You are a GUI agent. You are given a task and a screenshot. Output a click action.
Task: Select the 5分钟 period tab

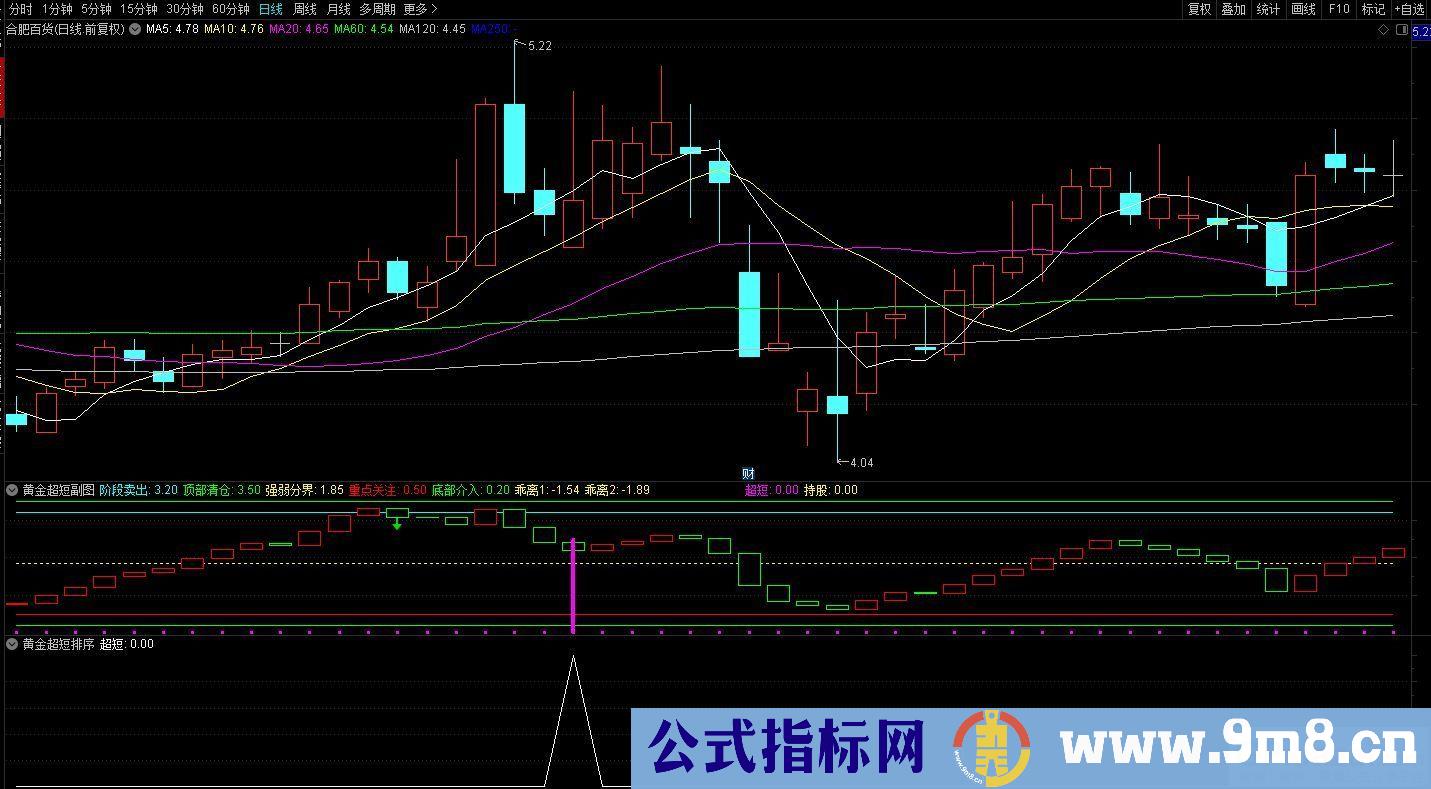[x=96, y=9]
